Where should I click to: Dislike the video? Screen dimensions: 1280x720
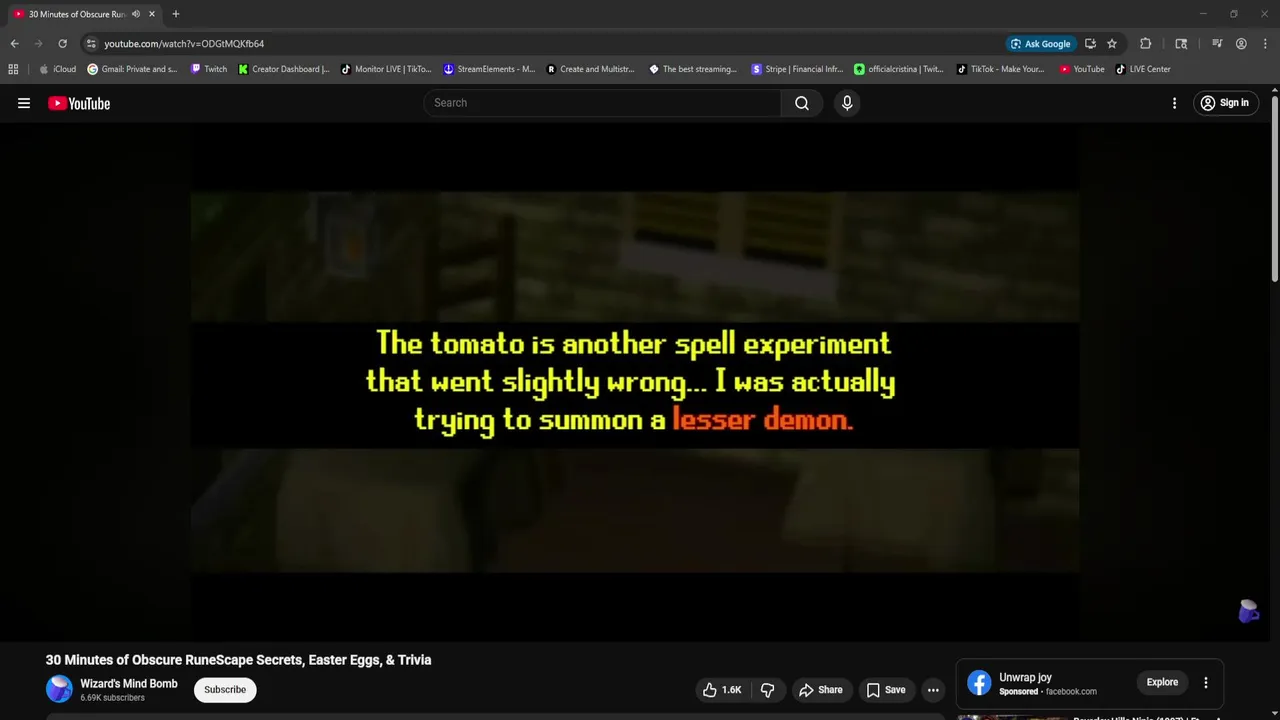[x=768, y=690]
